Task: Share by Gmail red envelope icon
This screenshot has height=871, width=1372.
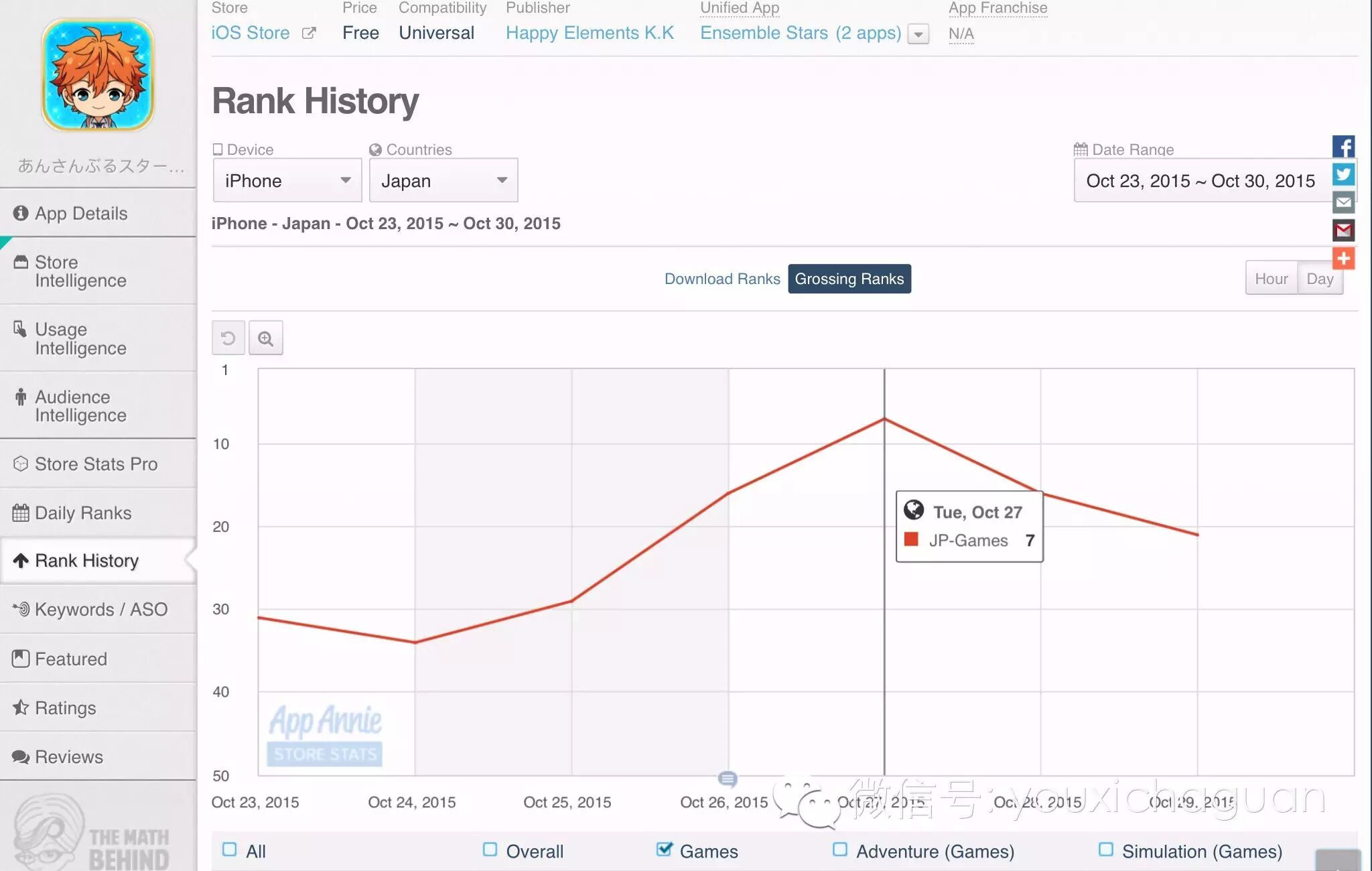Action: coord(1343,230)
